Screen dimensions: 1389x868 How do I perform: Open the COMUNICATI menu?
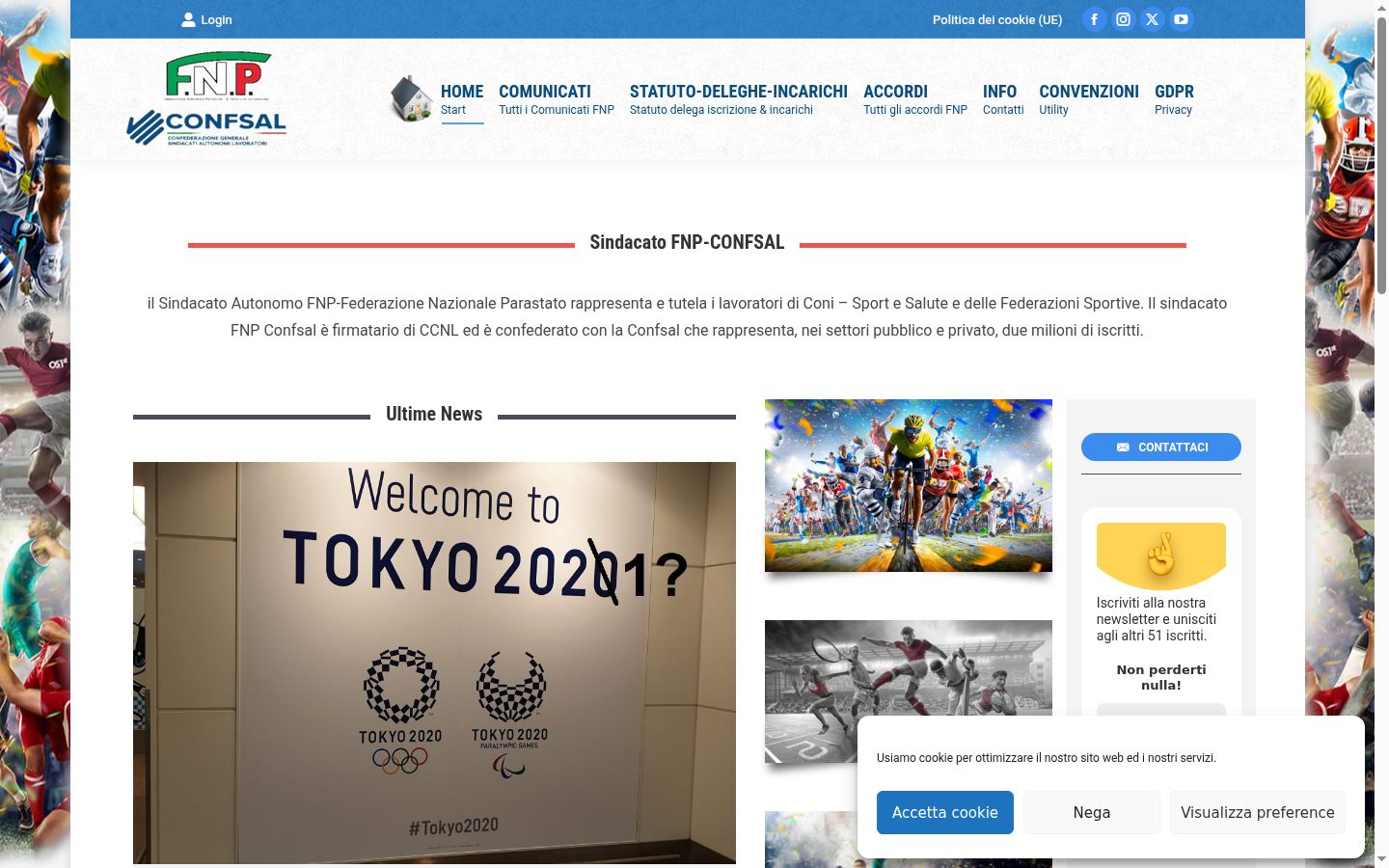(x=557, y=99)
